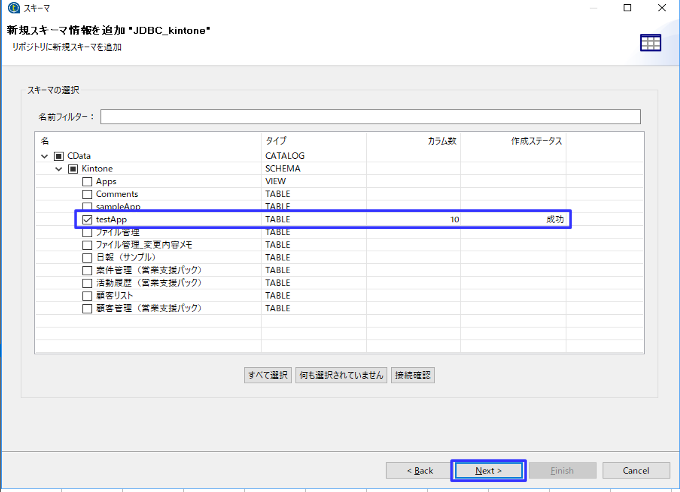Click the Finish button
Screen dimensions: 680x492
click(562, 471)
